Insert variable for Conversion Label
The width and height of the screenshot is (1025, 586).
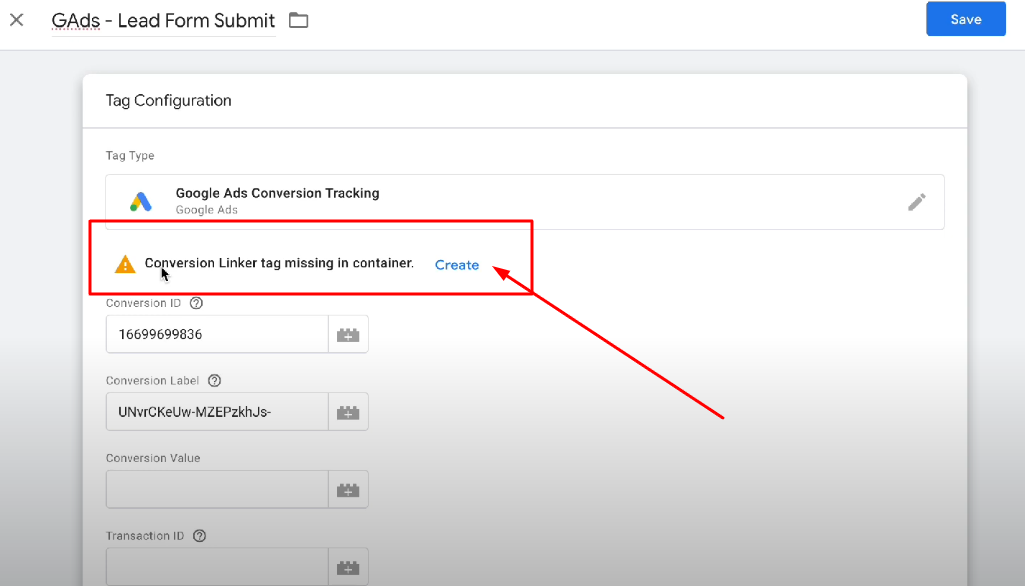348,412
